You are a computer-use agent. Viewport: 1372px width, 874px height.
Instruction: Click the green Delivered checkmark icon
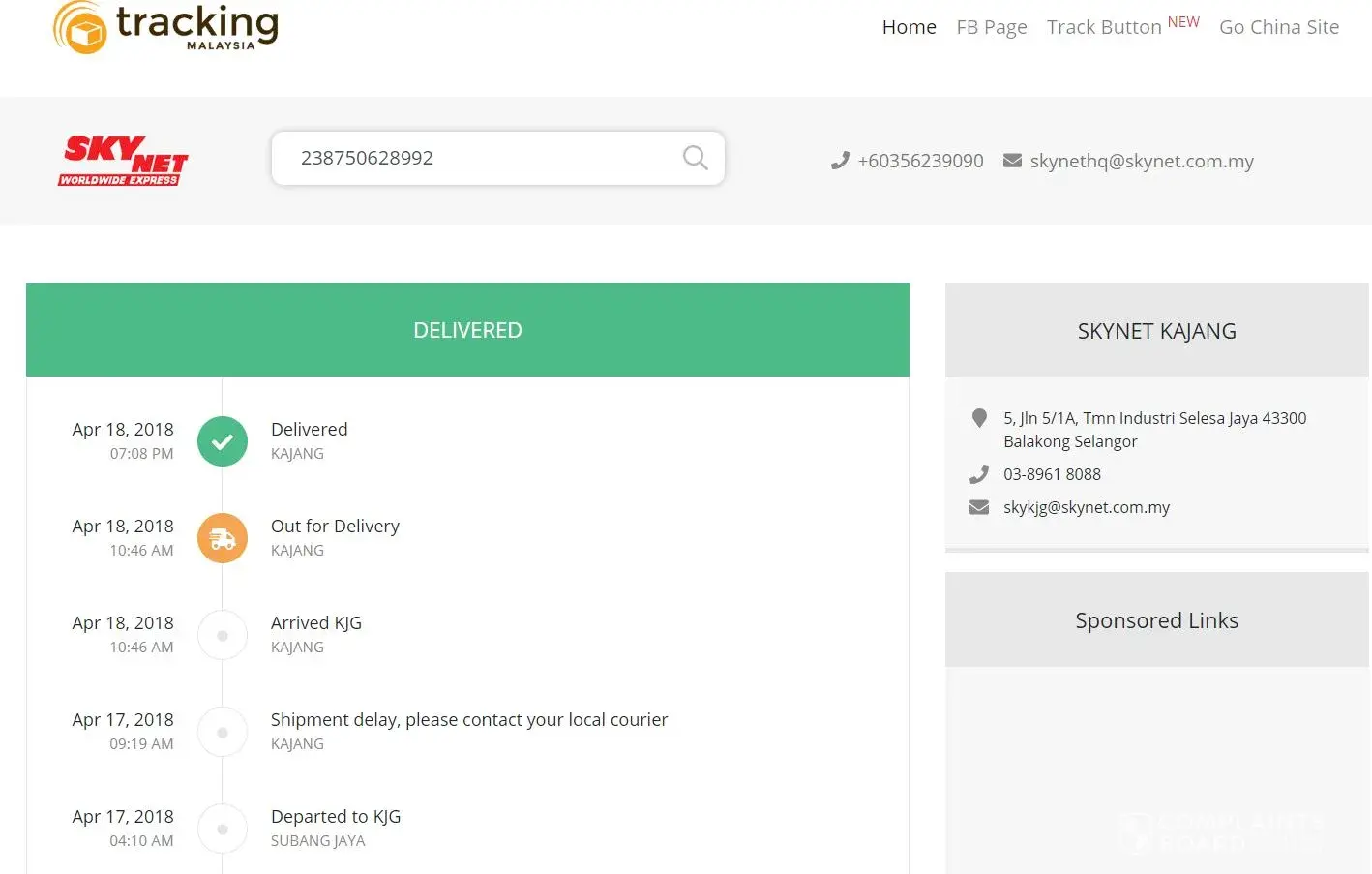(x=223, y=441)
